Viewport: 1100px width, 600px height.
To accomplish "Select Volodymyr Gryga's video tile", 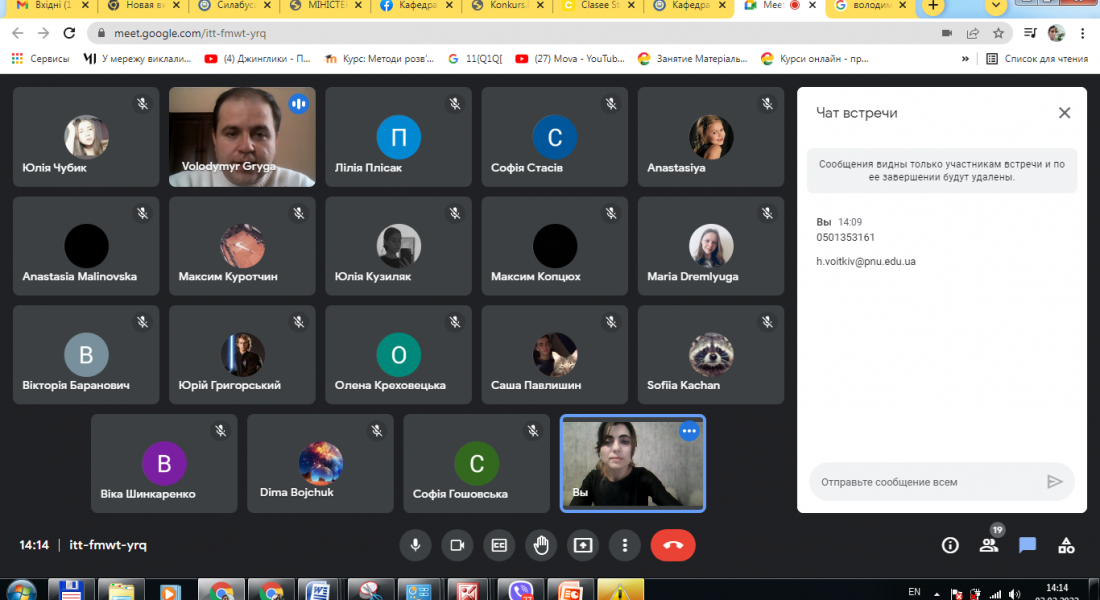I will coord(242,137).
